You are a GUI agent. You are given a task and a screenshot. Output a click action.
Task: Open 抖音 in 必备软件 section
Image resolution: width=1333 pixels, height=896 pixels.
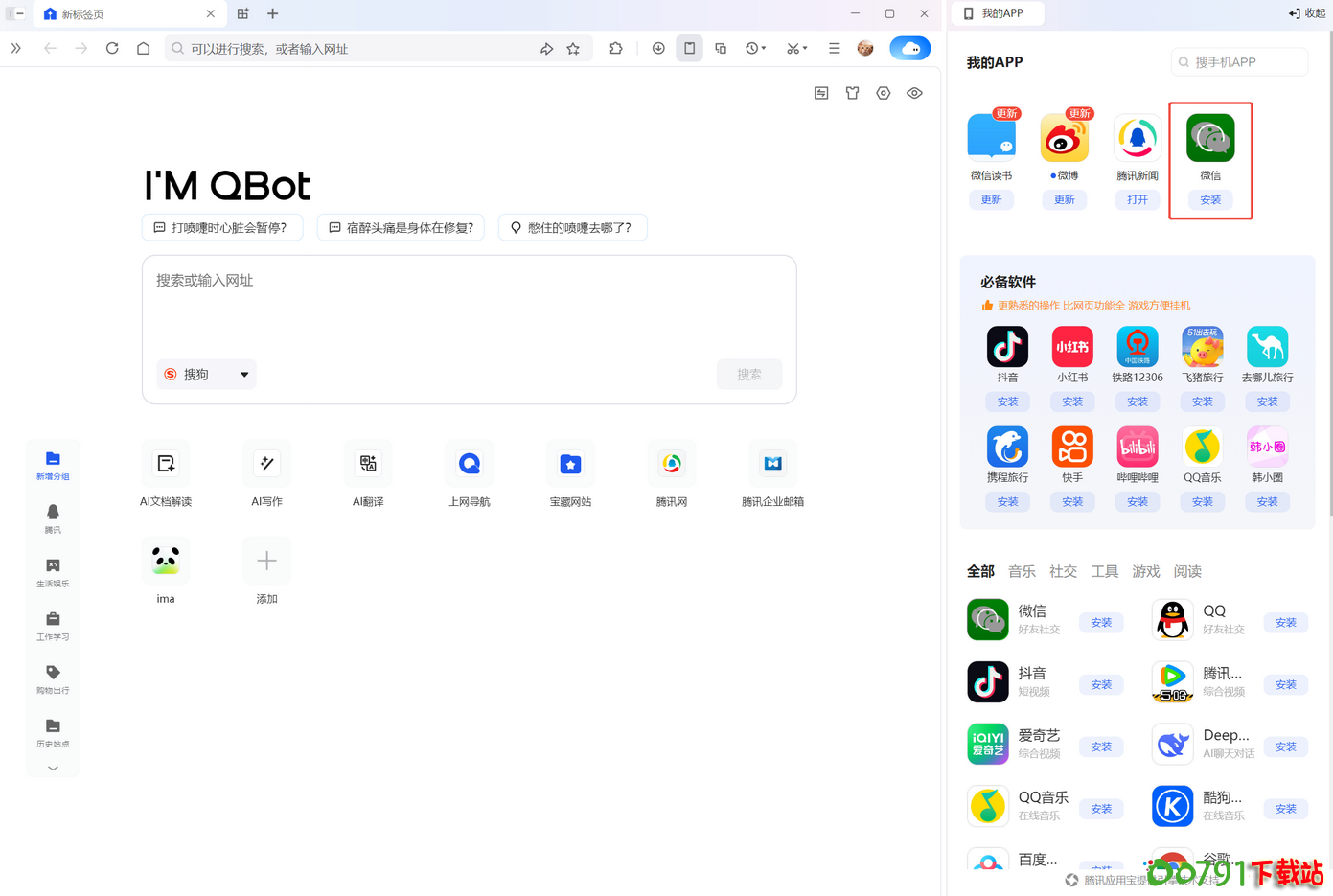(1007, 347)
